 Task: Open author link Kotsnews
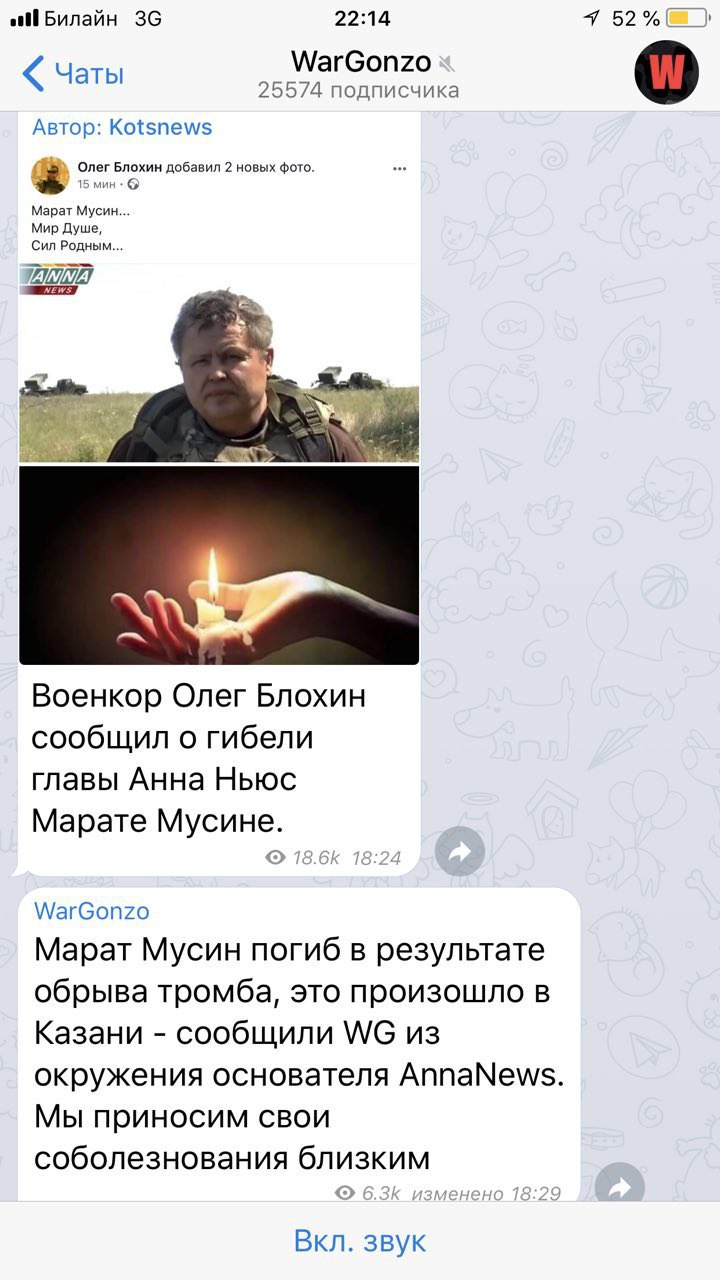160,127
